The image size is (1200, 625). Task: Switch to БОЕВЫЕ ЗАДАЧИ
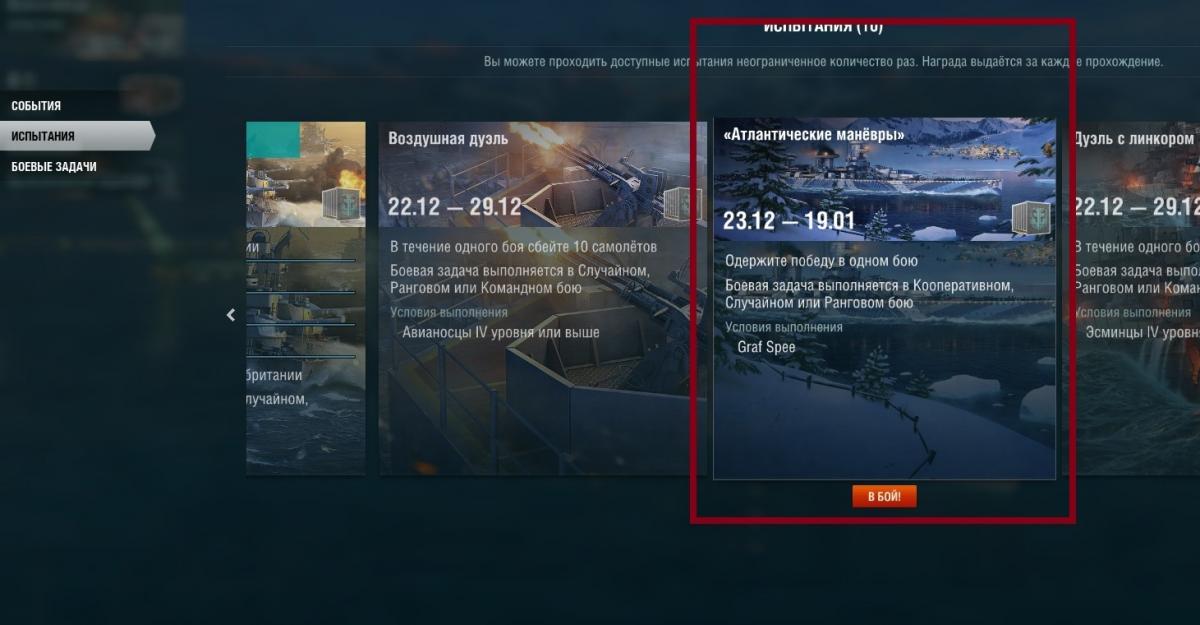(x=54, y=167)
